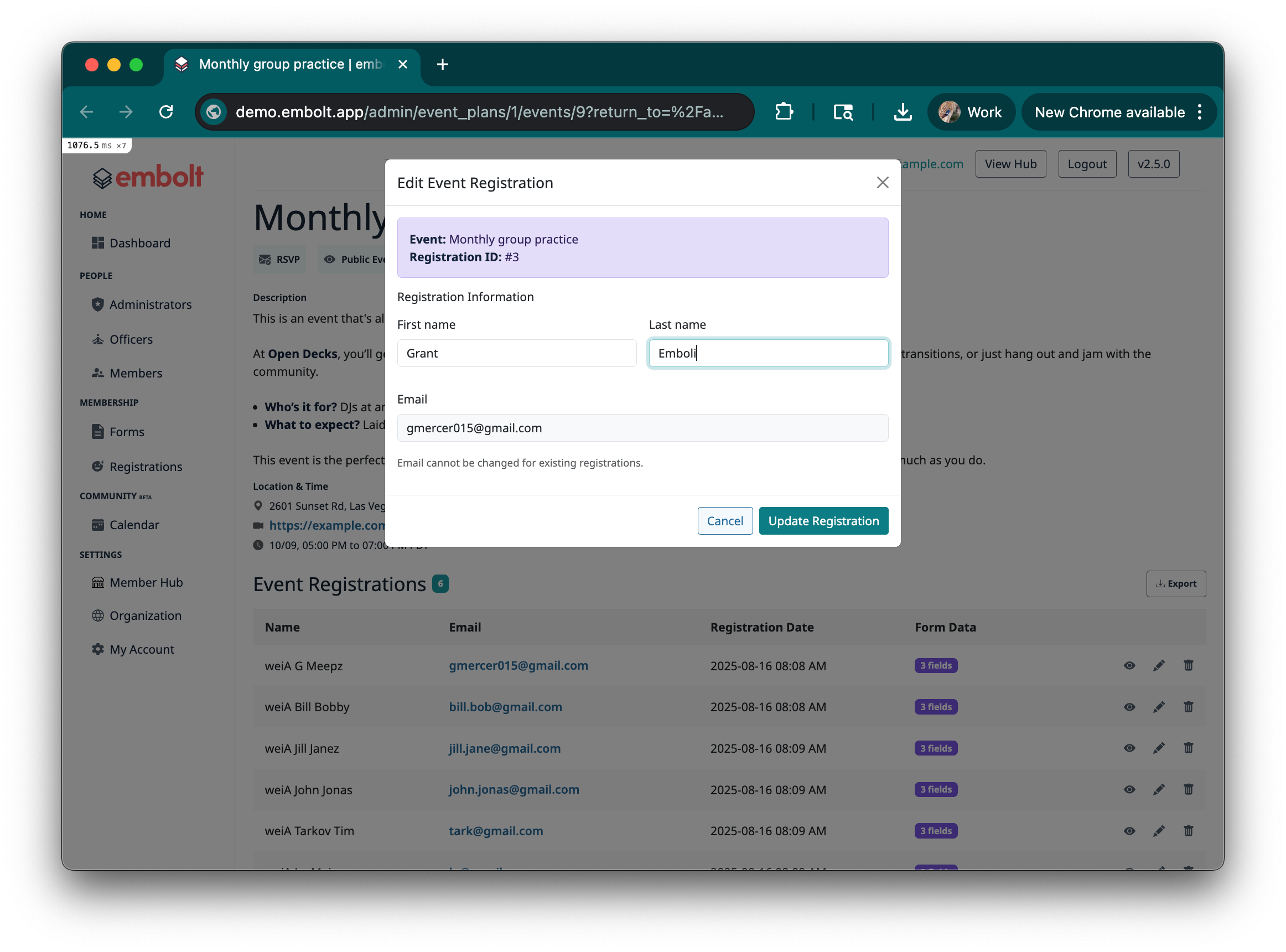Open Chrome downloads icon
The width and height of the screenshot is (1286, 952).
[903, 112]
